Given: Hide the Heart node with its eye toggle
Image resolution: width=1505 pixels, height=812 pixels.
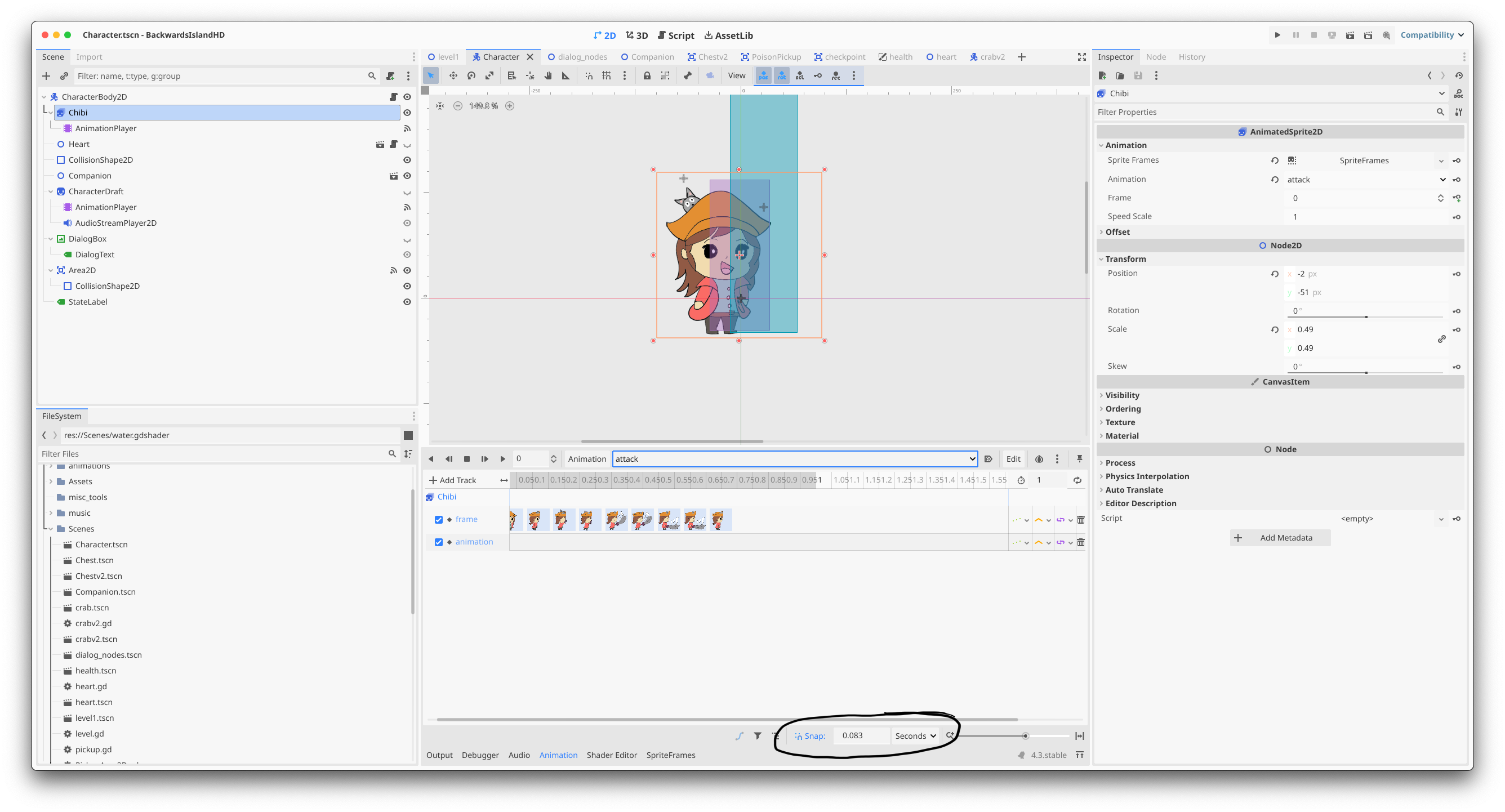Looking at the screenshot, I should pyautogui.click(x=407, y=144).
